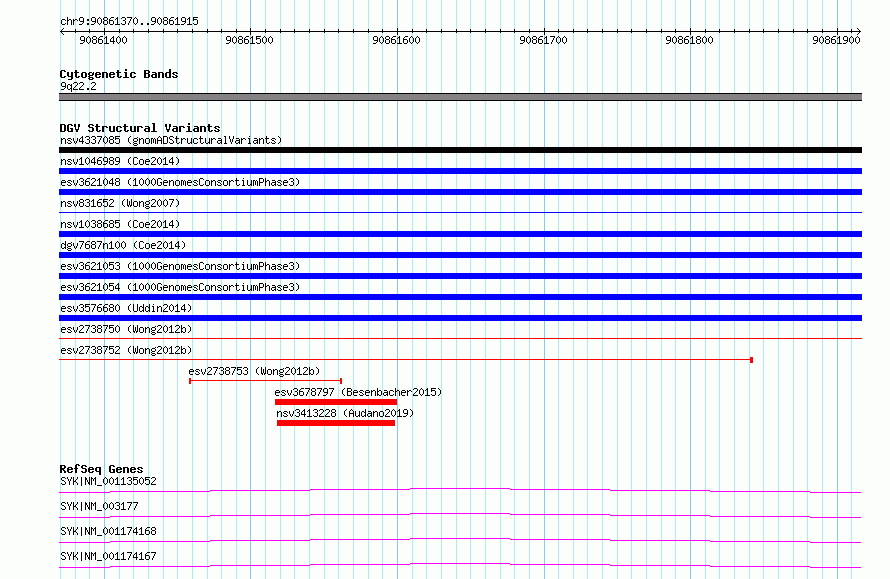Click ruler position 90861700
The width and height of the screenshot is (890, 579).
(x=543, y=40)
